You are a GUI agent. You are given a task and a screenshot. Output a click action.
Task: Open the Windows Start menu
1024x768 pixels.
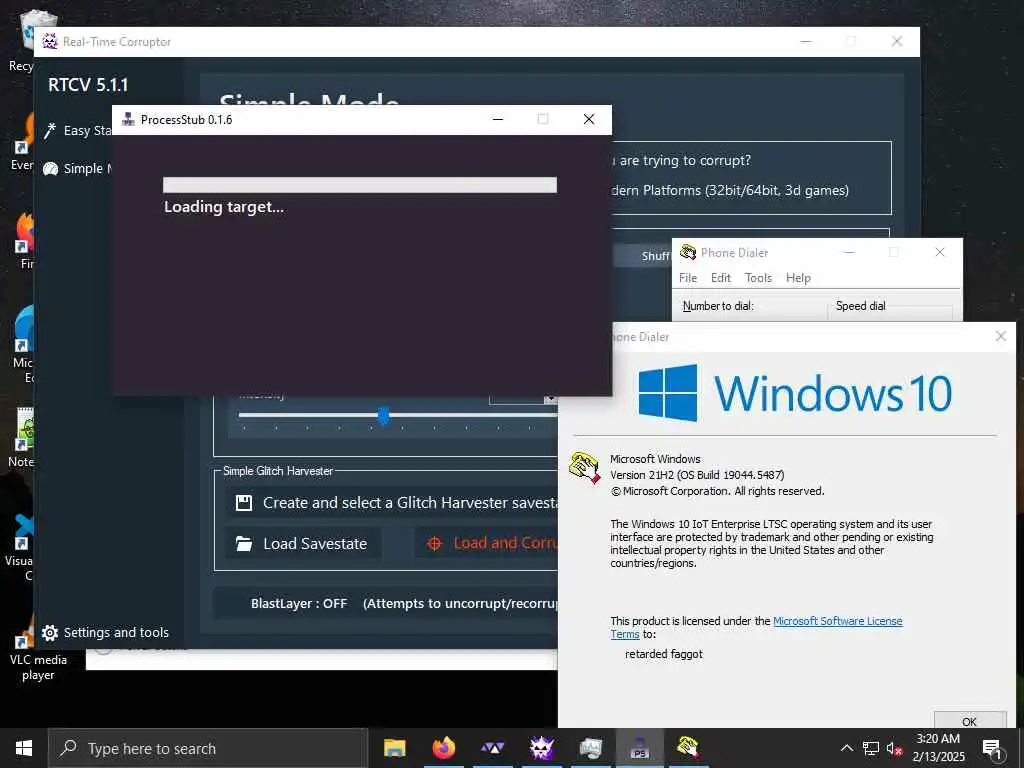24,748
